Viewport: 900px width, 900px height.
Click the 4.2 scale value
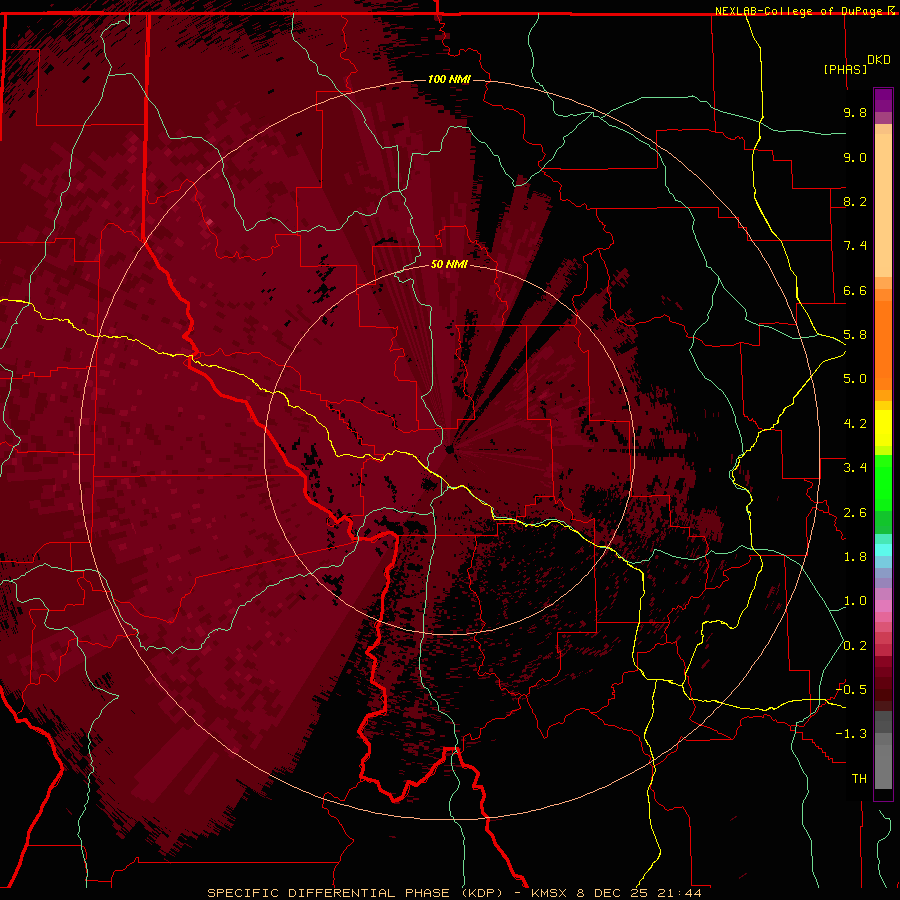pyautogui.click(x=855, y=424)
